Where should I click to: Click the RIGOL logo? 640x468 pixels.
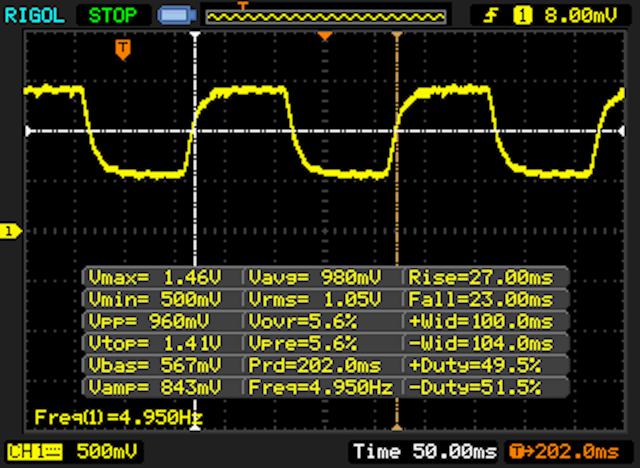pyautogui.click(x=34, y=16)
